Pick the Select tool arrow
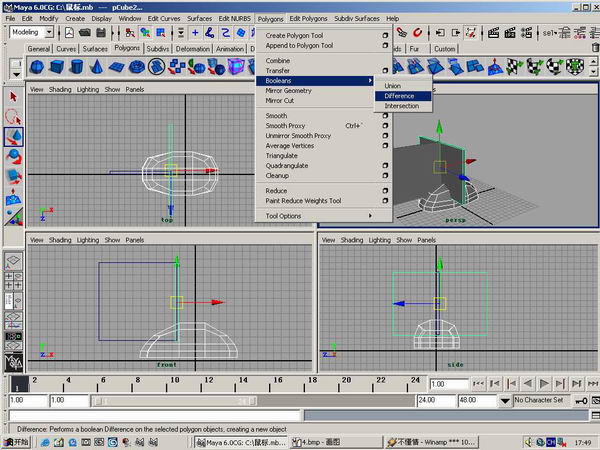600x450 pixels. coord(13,97)
